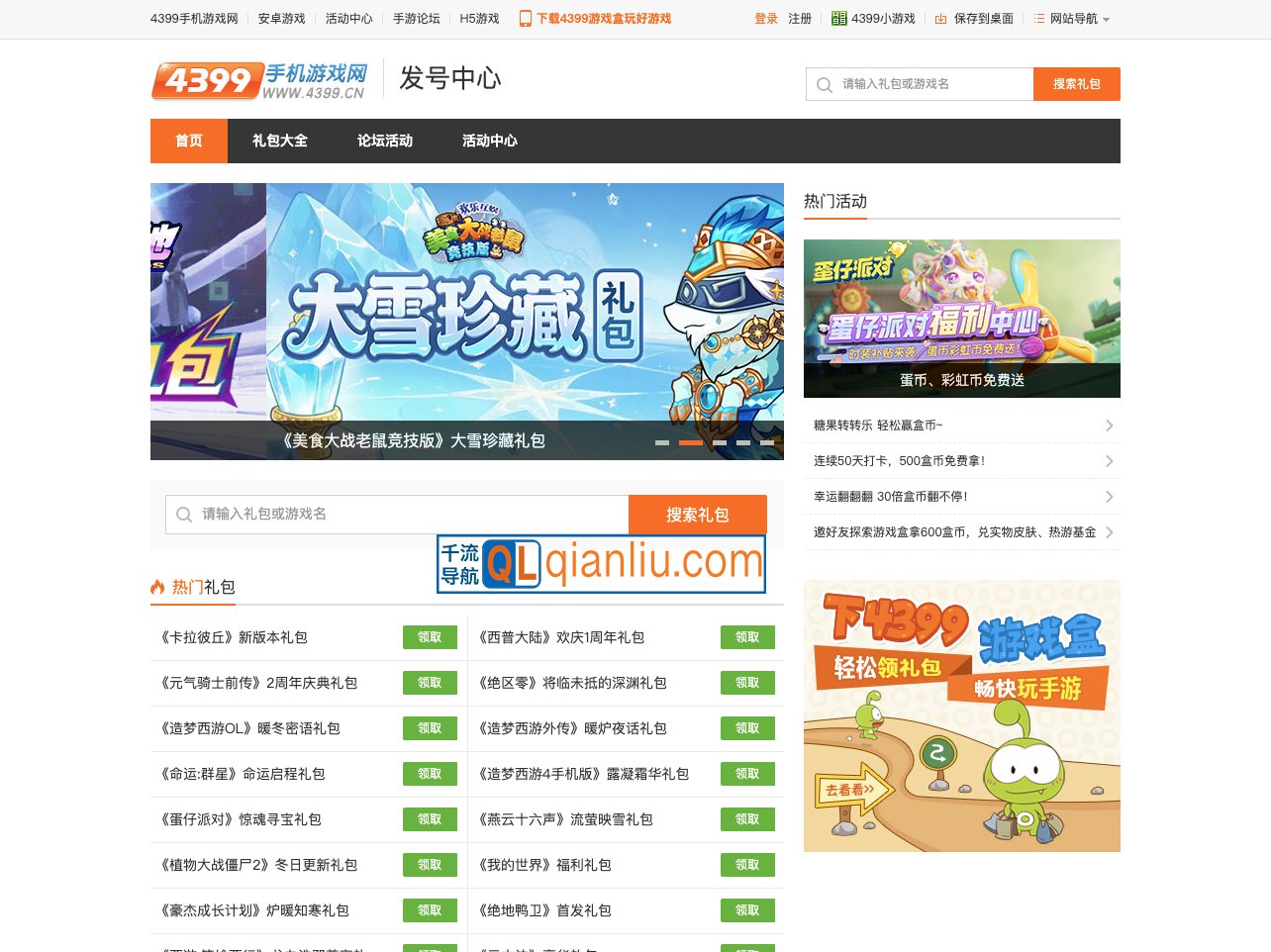The height and width of the screenshot is (952, 1271).
Task: Open the 活动中心 navigation tab
Action: [488, 141]
